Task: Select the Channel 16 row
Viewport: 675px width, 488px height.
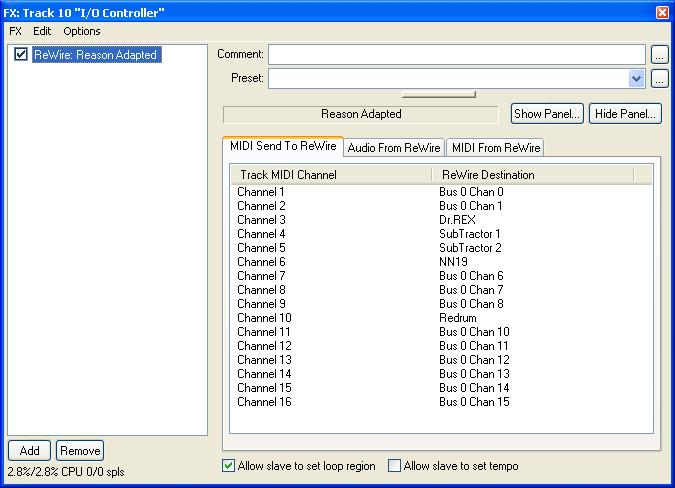Action: (x=441, y=402)
